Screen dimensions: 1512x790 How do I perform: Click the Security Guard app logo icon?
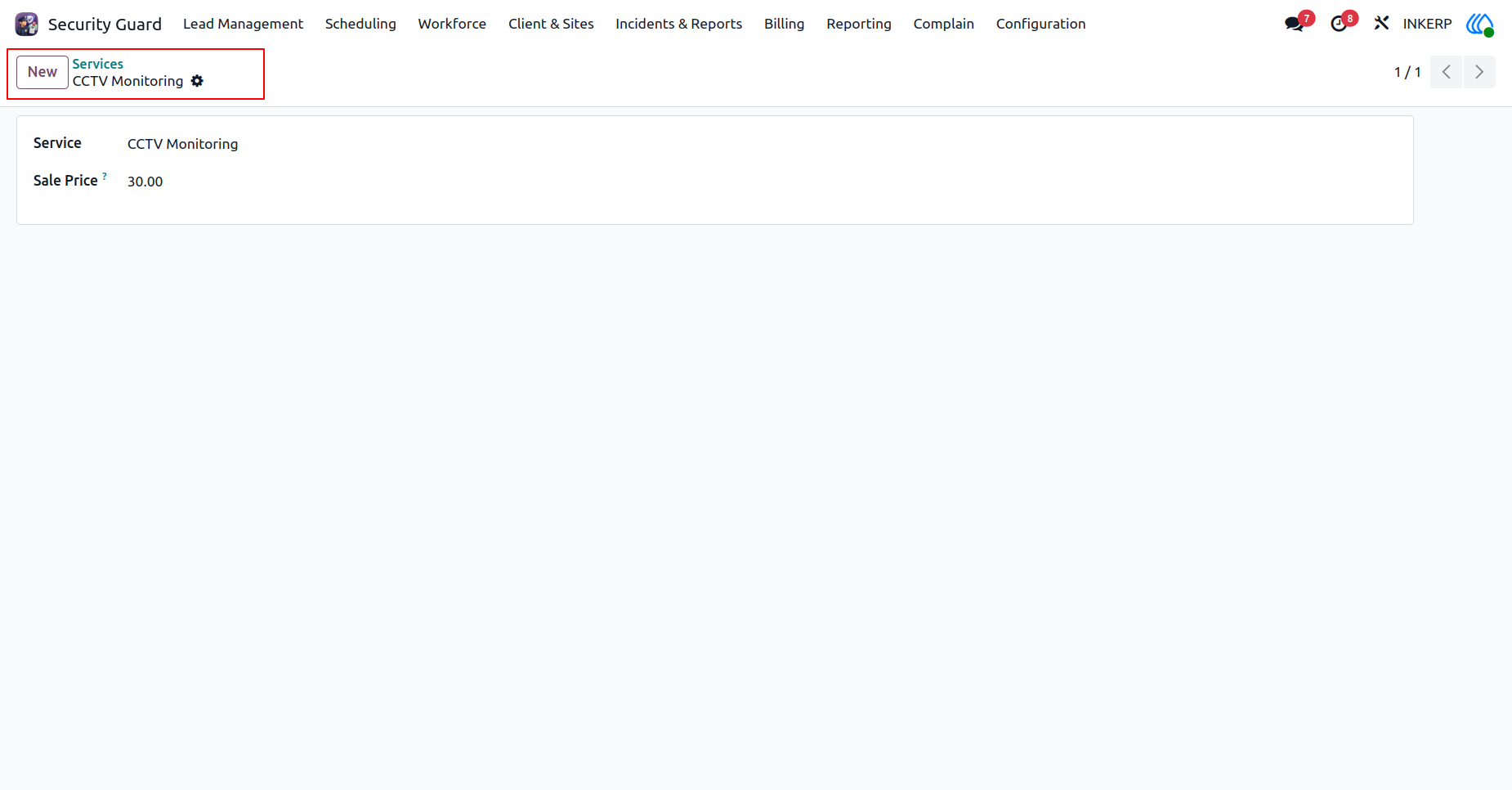click(x=27, y=25)
